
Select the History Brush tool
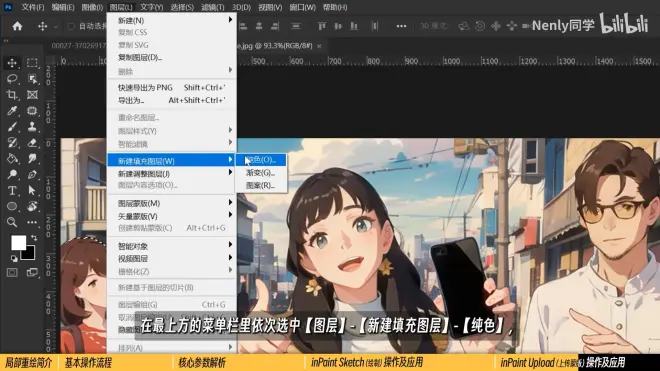coord(12,143)
